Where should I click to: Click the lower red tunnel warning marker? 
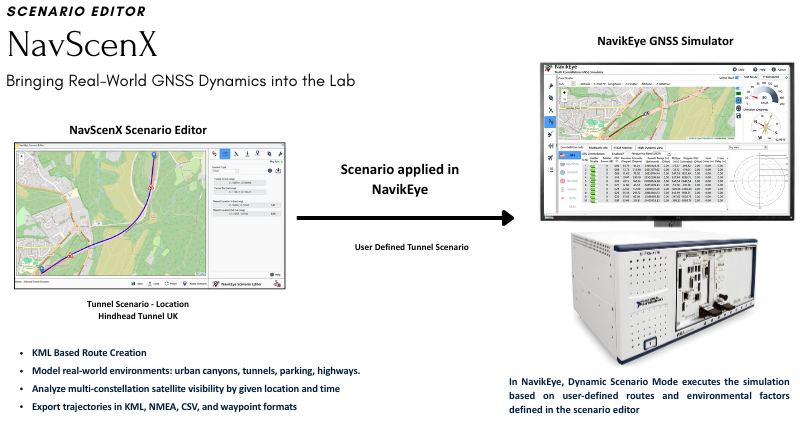click(x=70, y=255)
